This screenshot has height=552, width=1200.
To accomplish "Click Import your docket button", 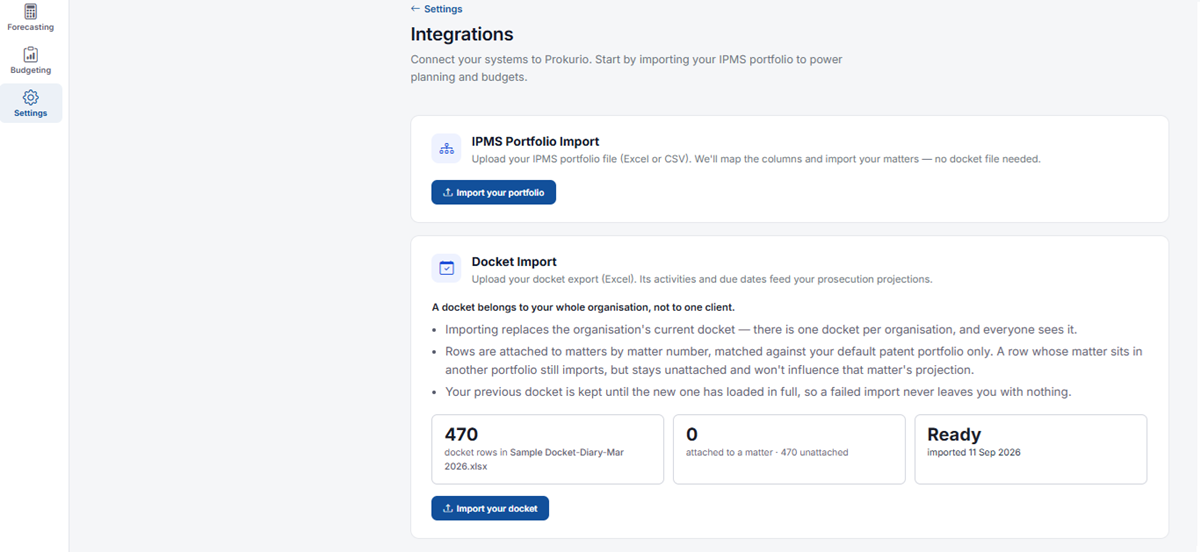I will point(490,508).
